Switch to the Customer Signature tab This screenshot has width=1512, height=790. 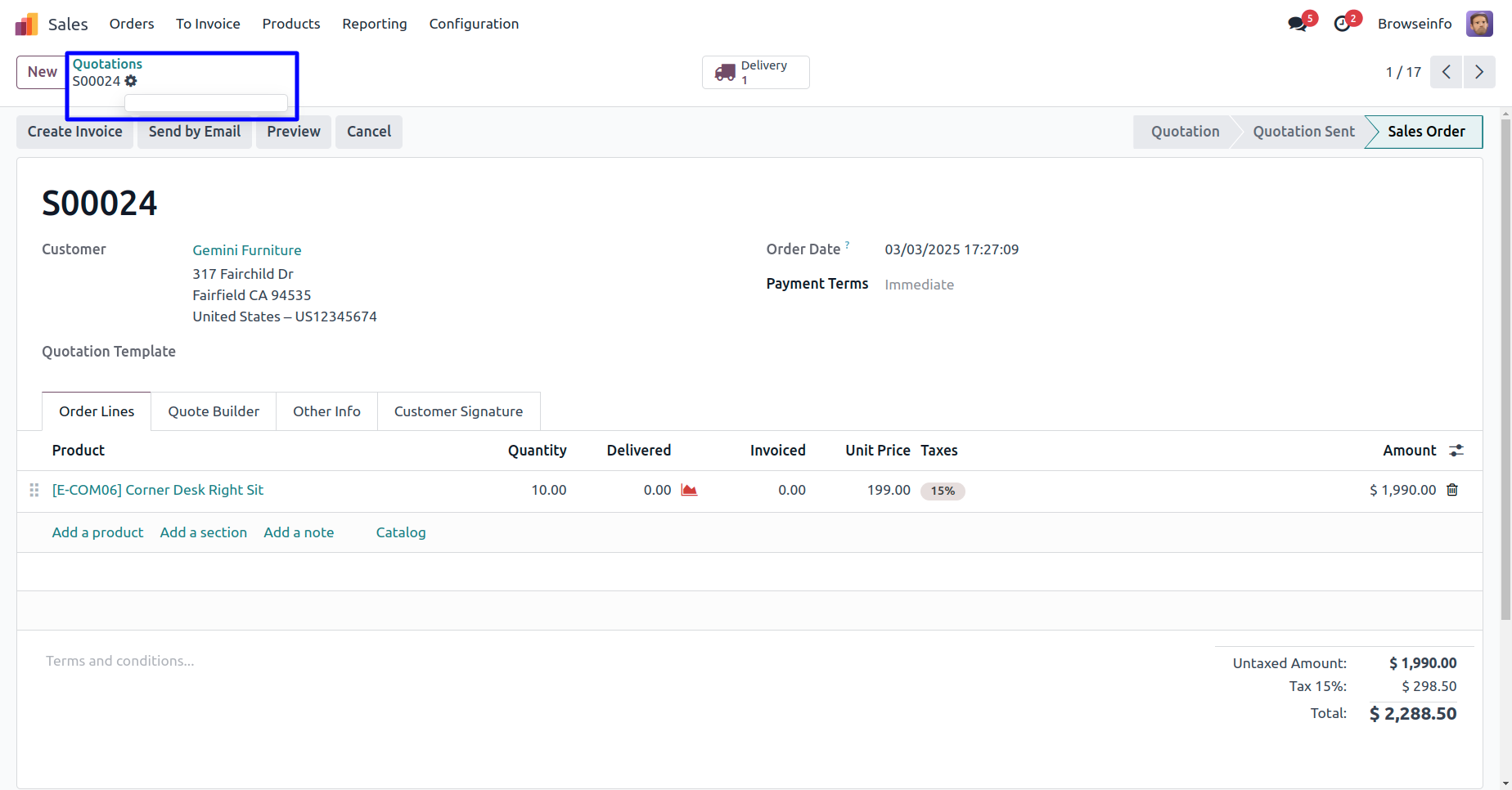click(x=458, y=411)
